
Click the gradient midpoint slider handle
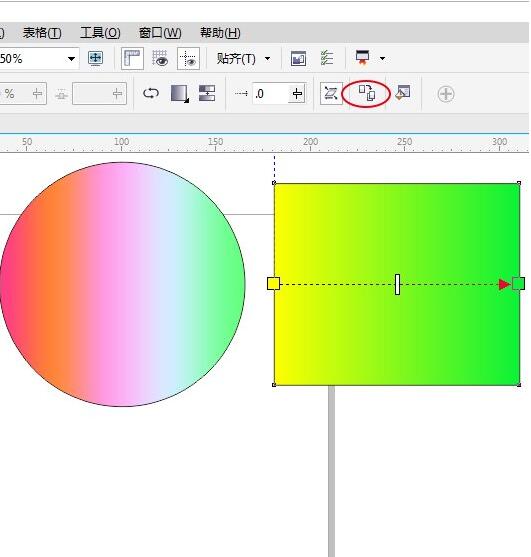pyautogui.click(x=397, y=284)
